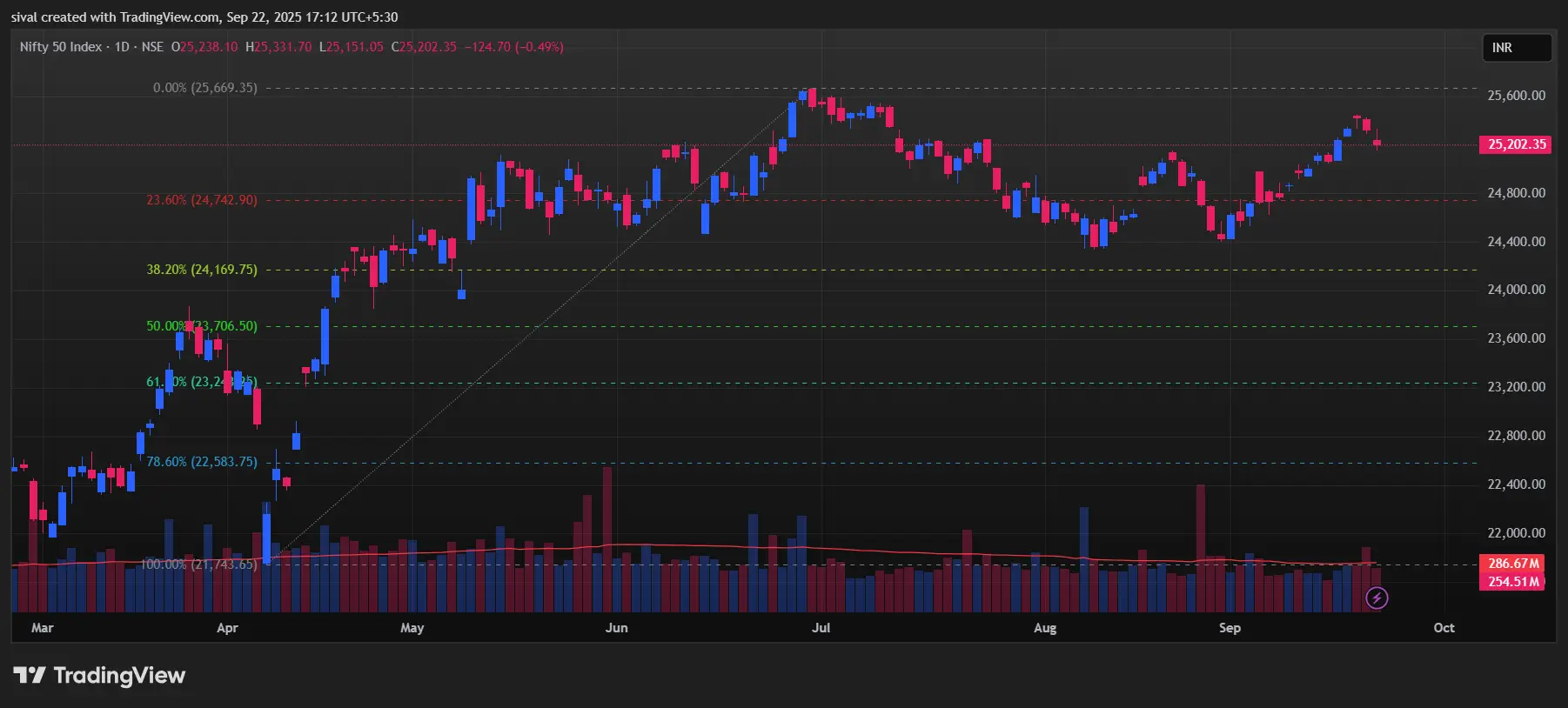Click the Sep label on time axis
The width and height of the screenshot is (1568, 708).
[x=1230, y=628]
